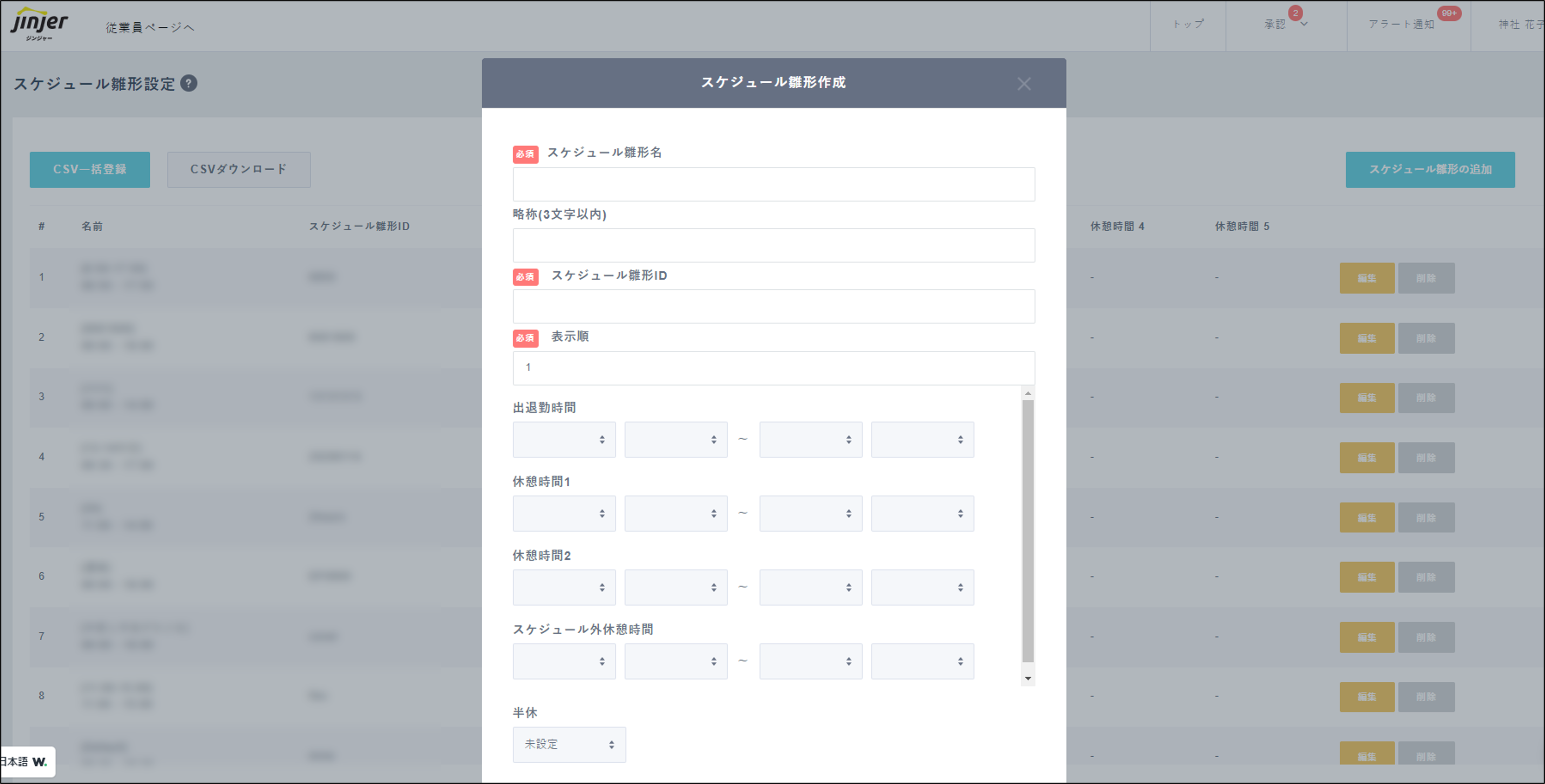The width and height of the screenshot is (1545, 784).
Task: Click the modal scrollbar down arrow
Action: point(1028,678)
